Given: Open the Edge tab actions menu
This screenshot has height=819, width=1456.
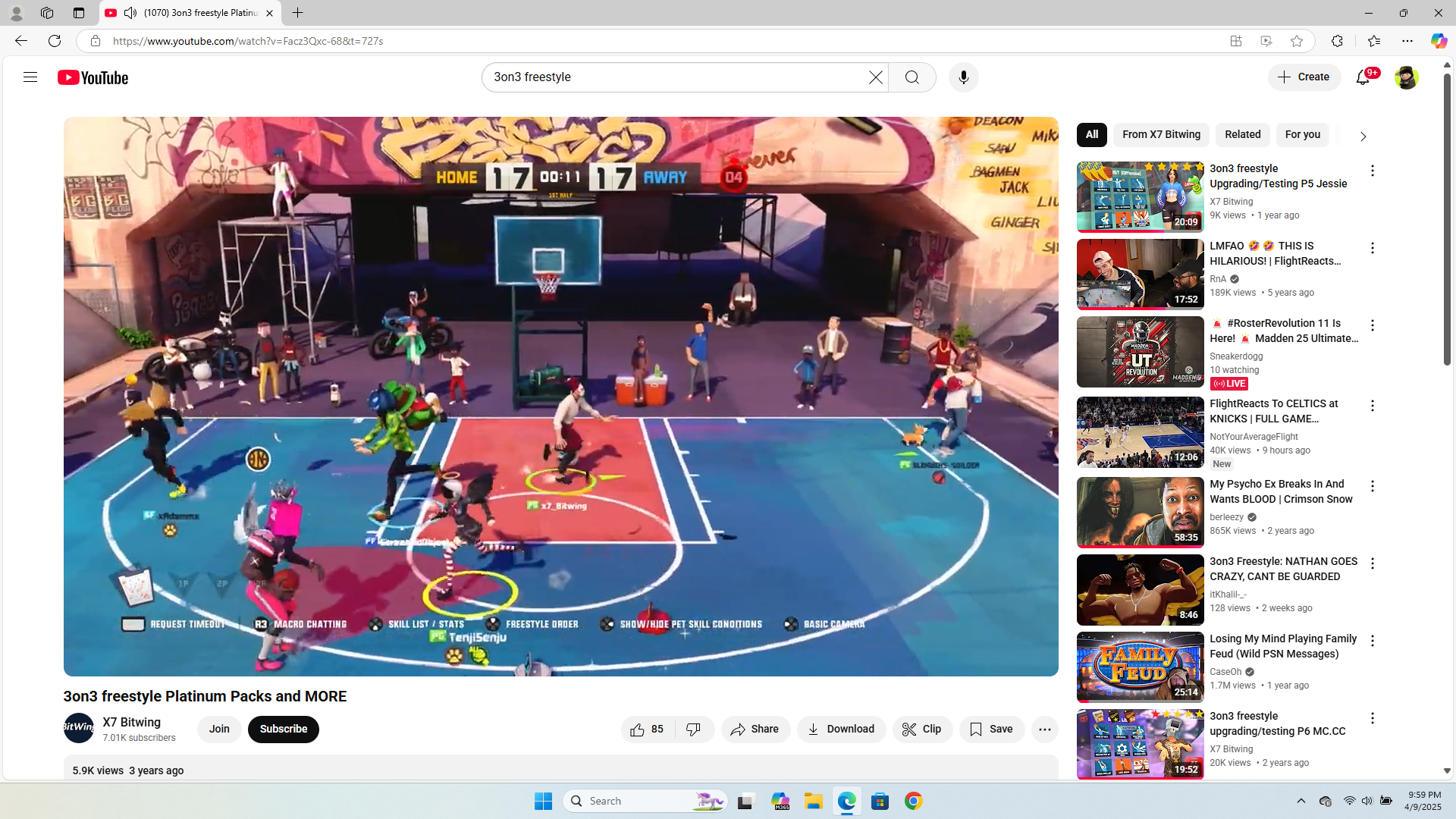Looking at the screenshot, I should tap(78, 13).
